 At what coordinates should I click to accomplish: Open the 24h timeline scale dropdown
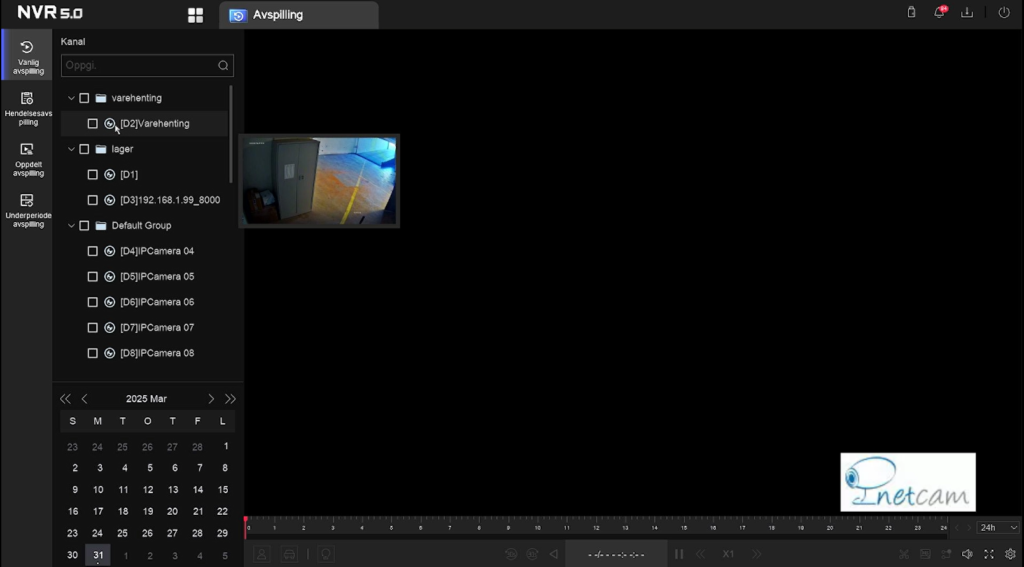click(x=998, y=527)
